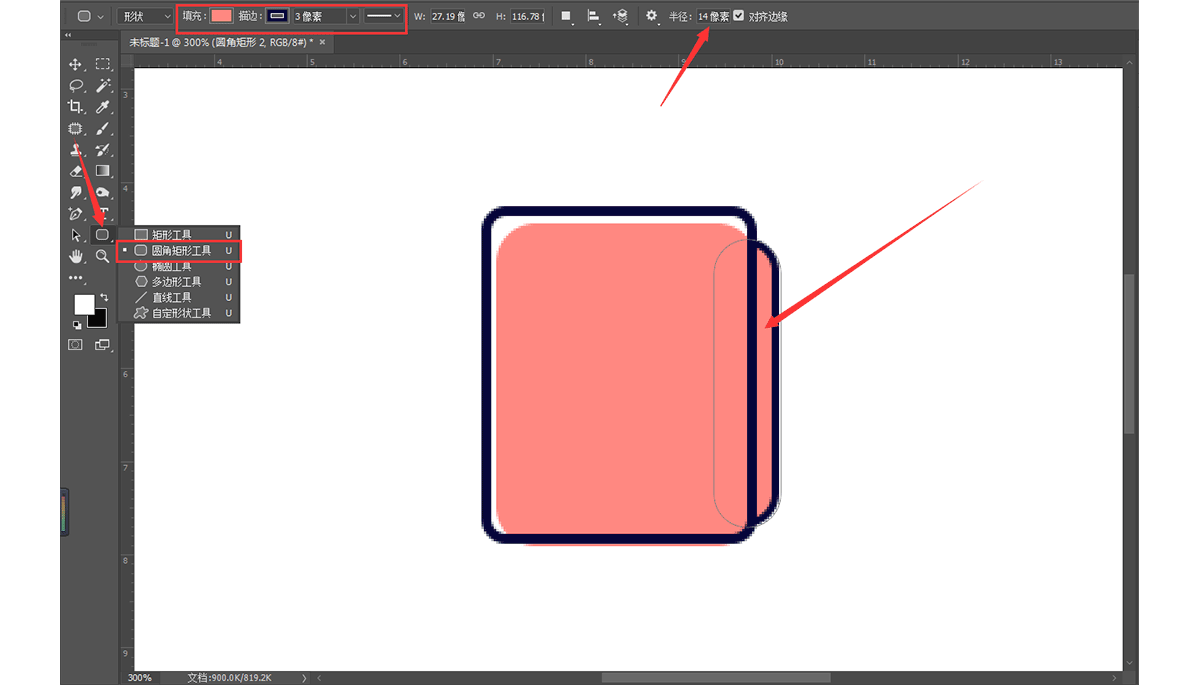1200x685 pixels.
Task: Select the Zoom magnifier tool
Action: (x=102, y=256)
